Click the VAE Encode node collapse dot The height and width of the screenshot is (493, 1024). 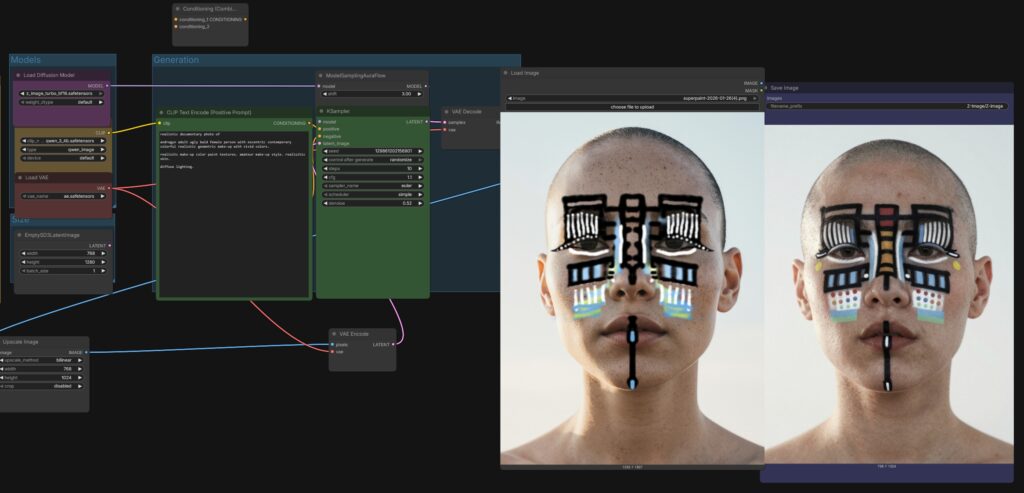click(x=334, y=333)
